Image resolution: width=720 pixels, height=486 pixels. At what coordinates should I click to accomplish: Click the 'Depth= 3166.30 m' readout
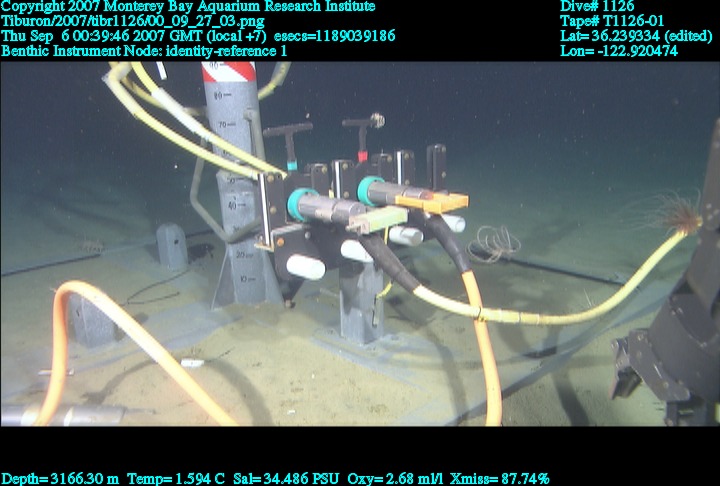[60, 479]
